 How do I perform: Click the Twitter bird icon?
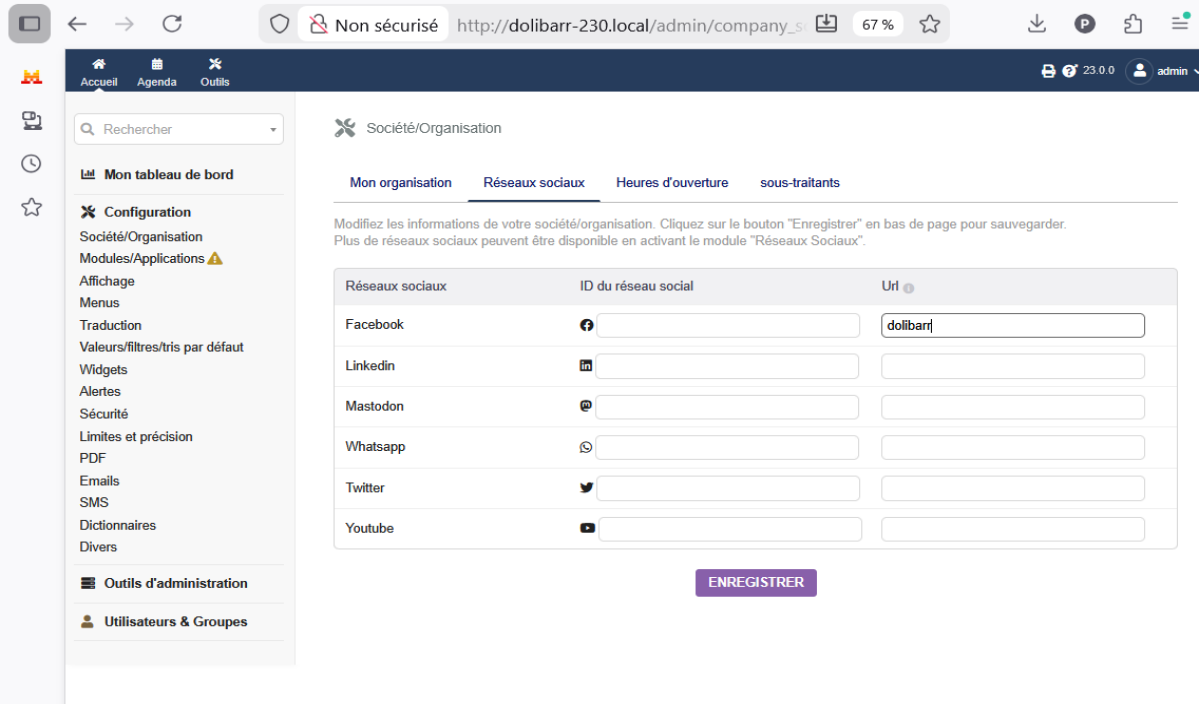point(587,488)
